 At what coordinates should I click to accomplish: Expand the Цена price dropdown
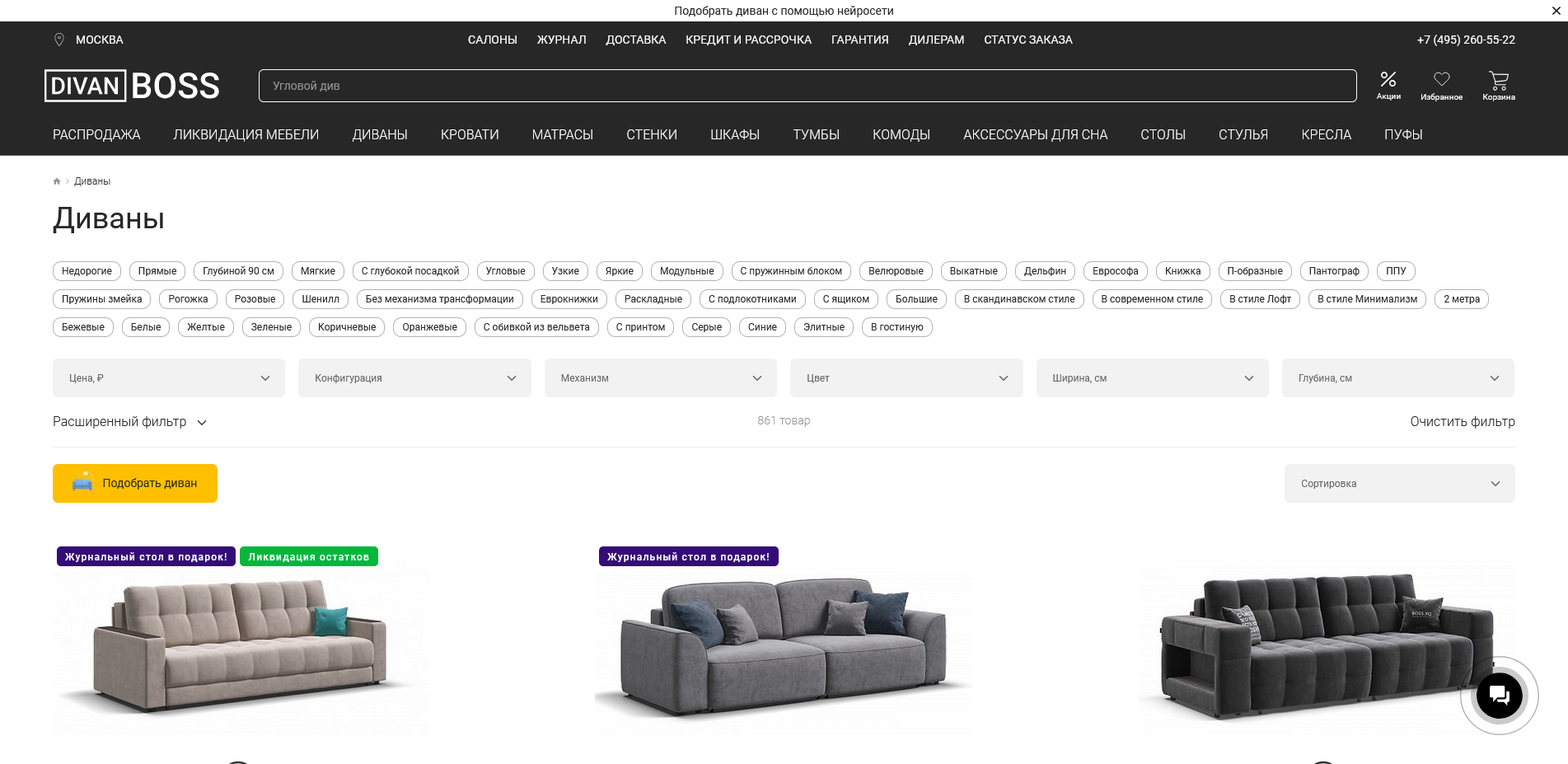click(169, 378)
